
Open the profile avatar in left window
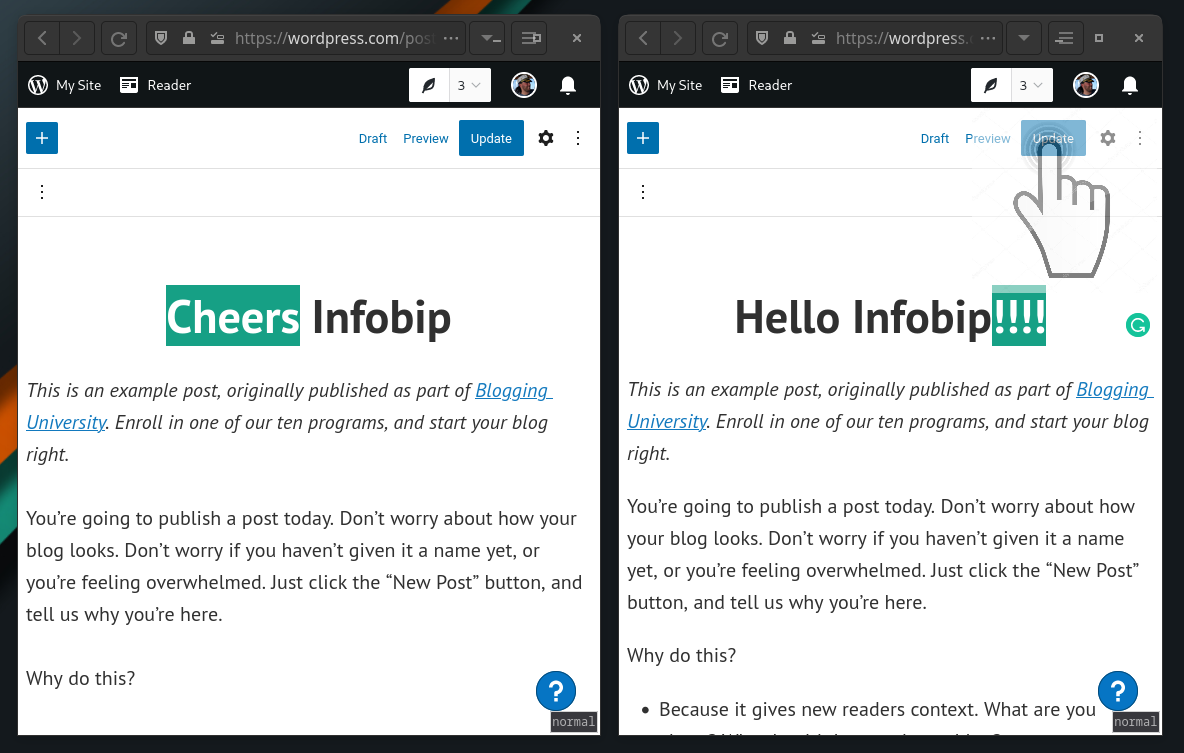click(x=524, y=85)
